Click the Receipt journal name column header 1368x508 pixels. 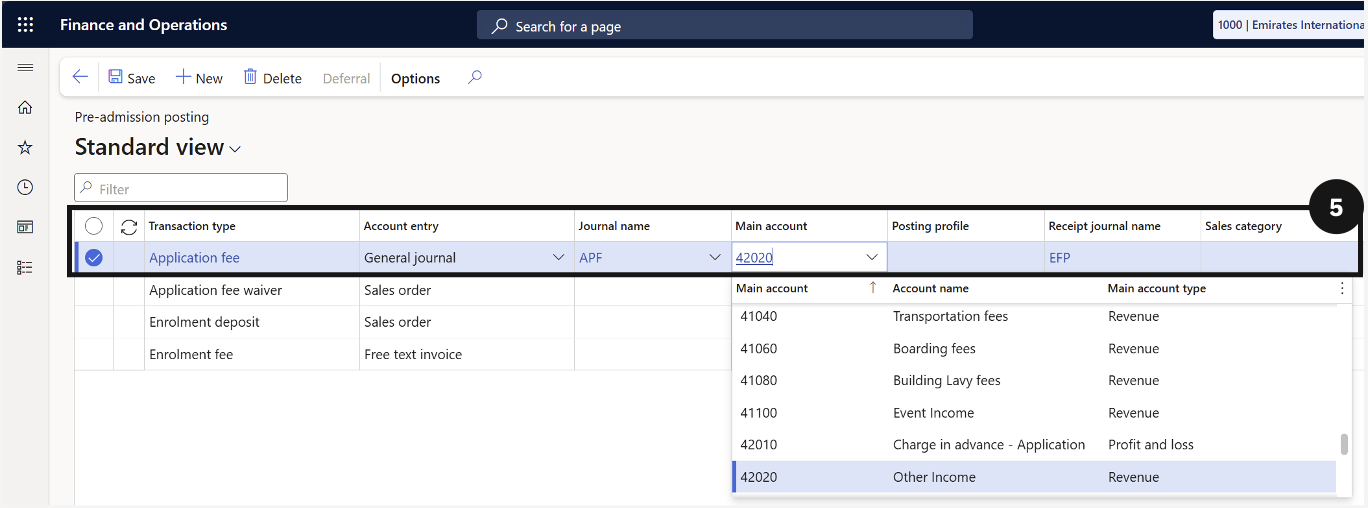[x=1123, y=226]
